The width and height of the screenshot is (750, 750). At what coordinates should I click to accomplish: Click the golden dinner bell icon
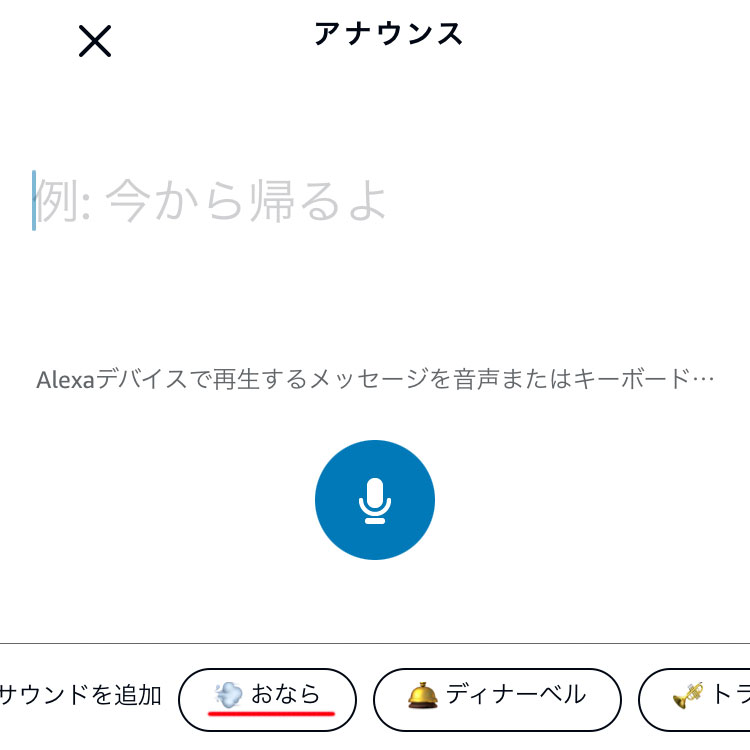(422, 695)
